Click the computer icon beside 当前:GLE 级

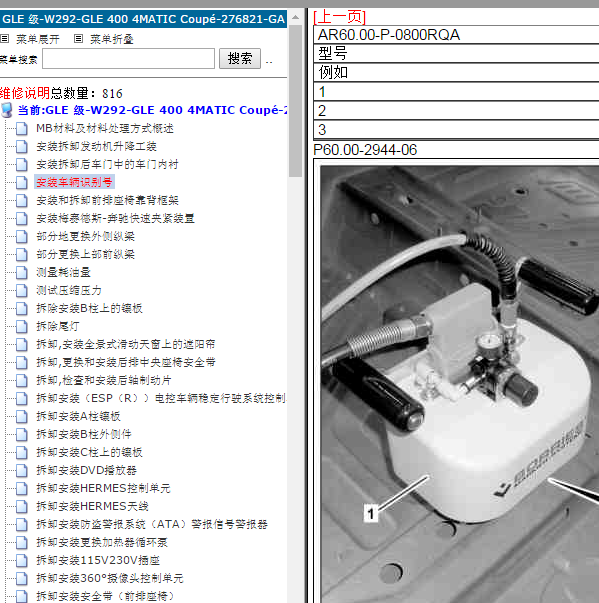[x=7, y=110]
